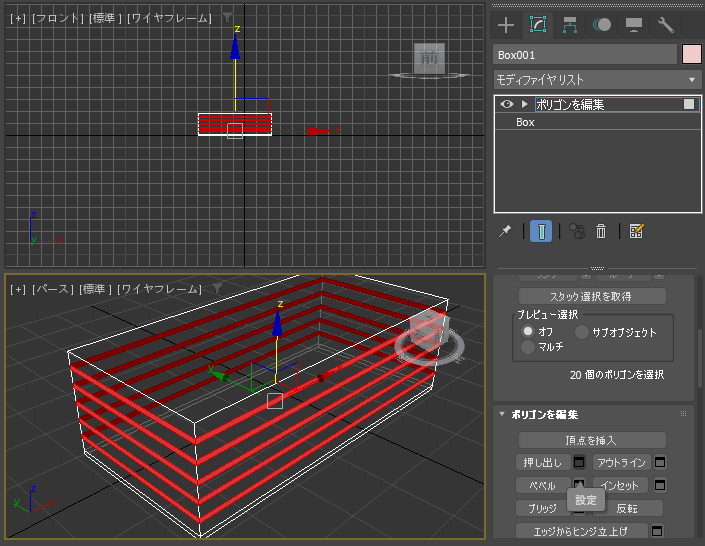The height and width of the screenshot is (546, 705).
Task: Open [標準] menu in パース viewport
Action: pyautogui.click(x=95, y=289)
